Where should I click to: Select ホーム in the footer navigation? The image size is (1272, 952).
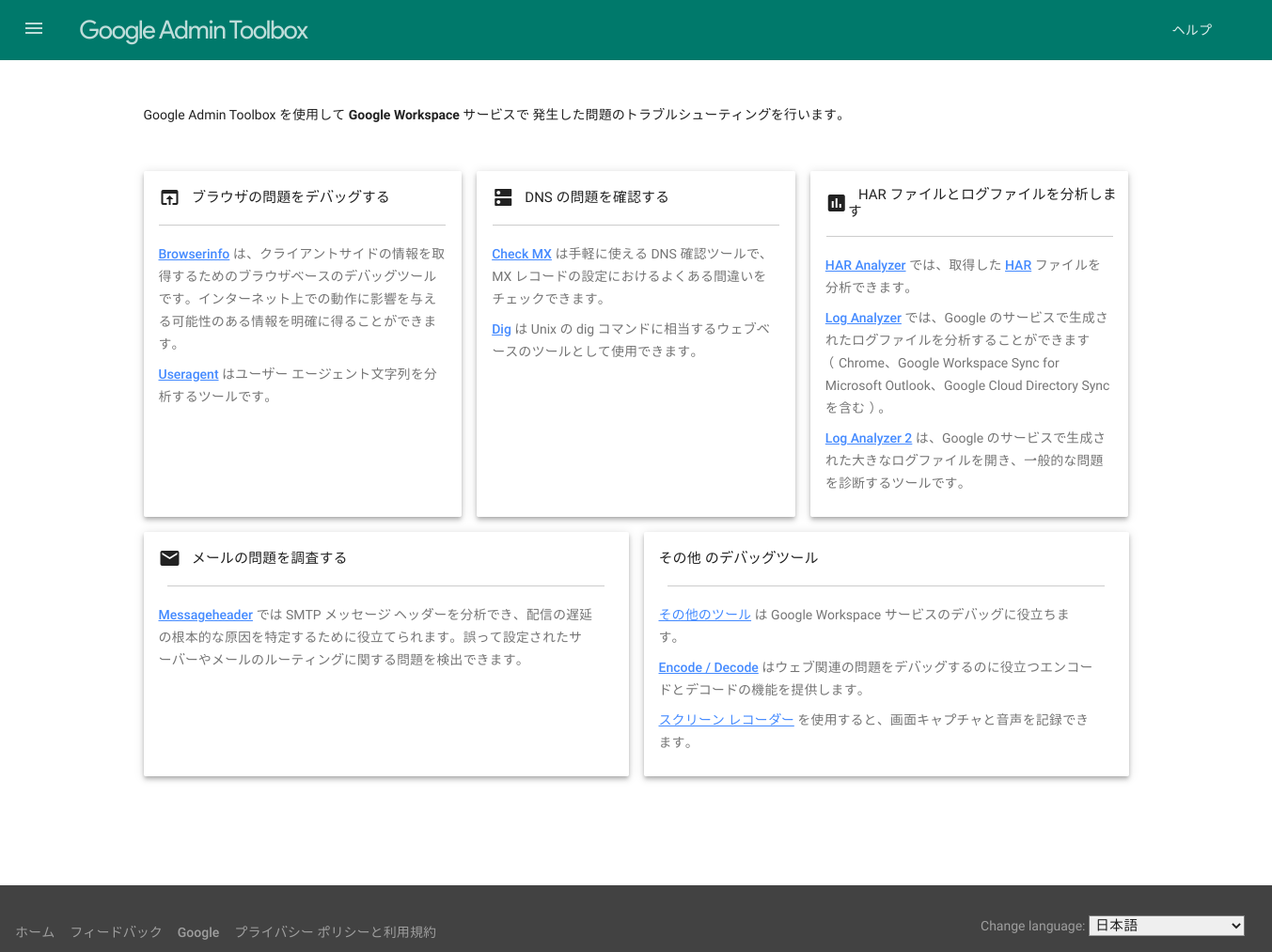tap(34, 931)
